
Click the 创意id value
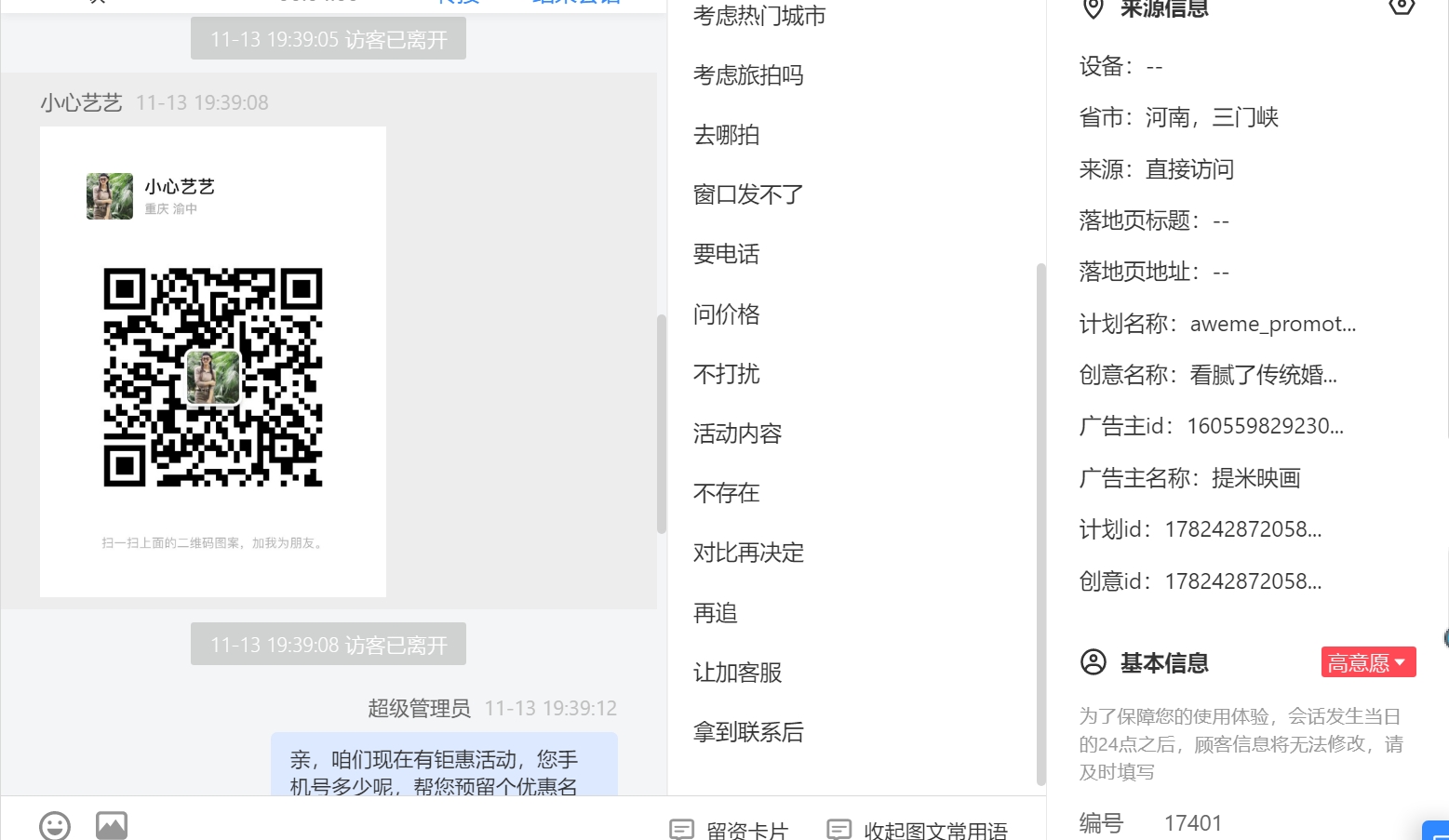(1243, 581)
